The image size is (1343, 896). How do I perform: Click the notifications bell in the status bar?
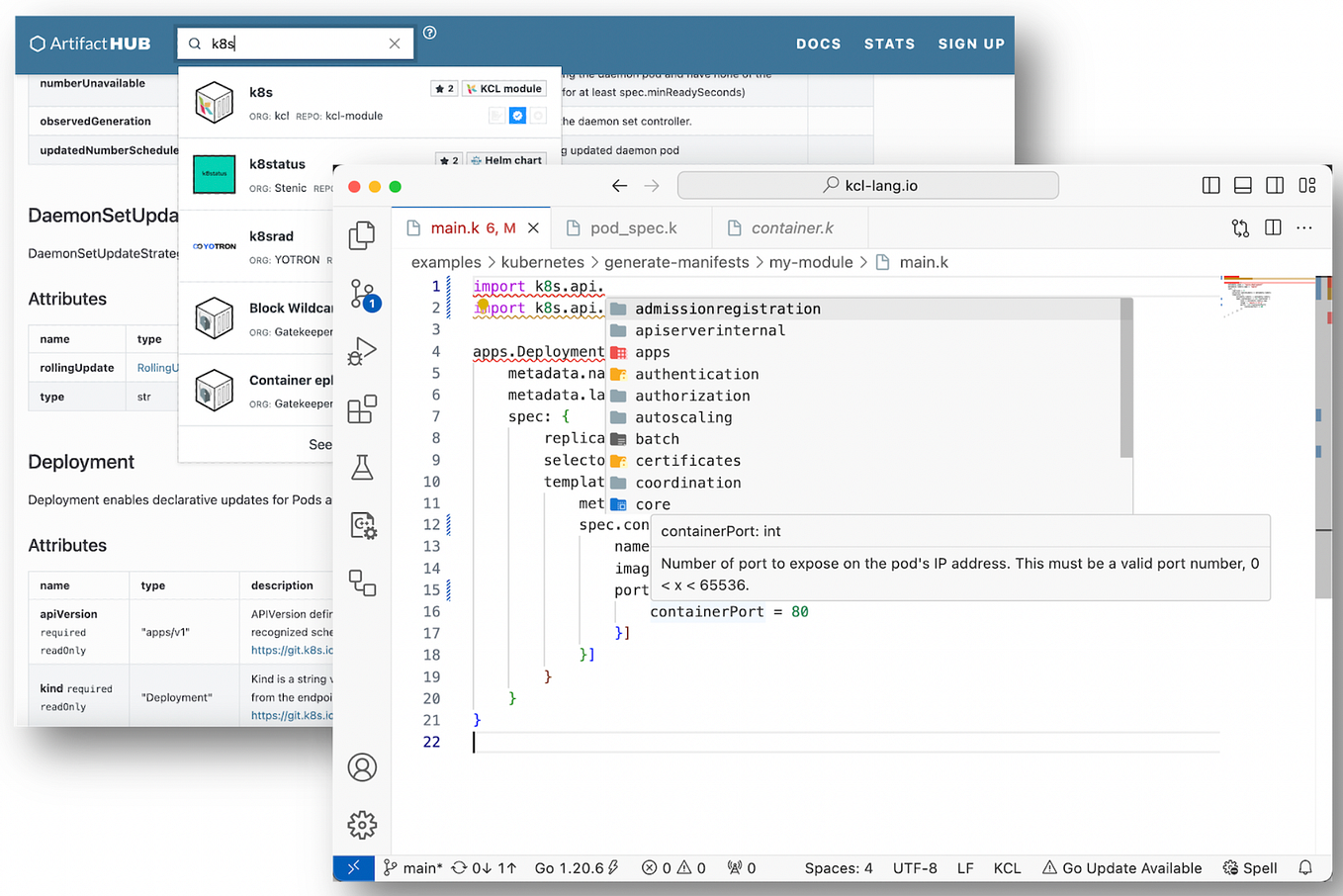tap(1305, 867)
